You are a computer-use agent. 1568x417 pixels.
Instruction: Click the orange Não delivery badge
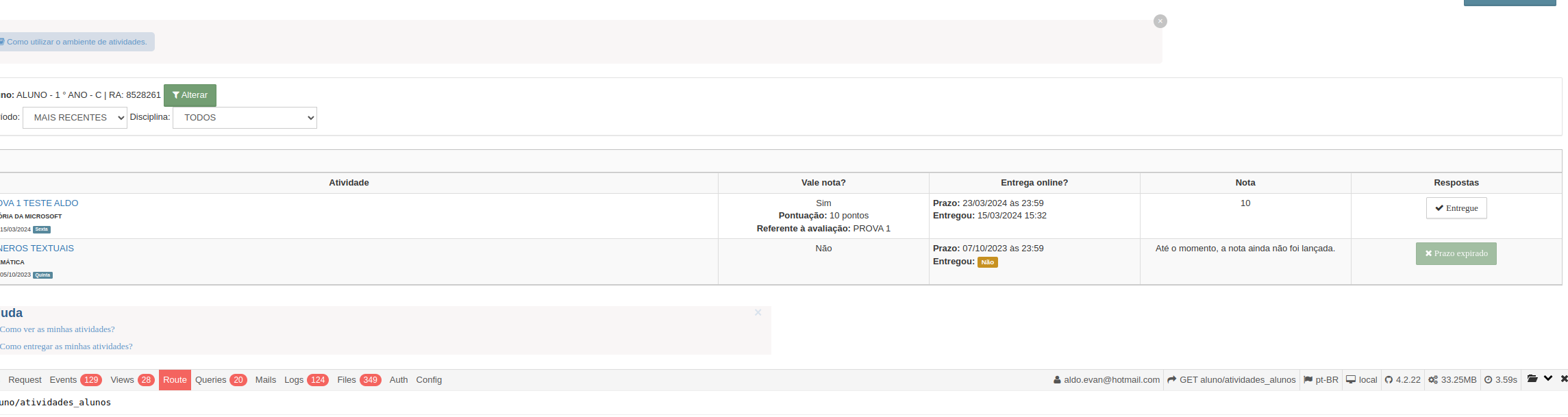(987, 262)
